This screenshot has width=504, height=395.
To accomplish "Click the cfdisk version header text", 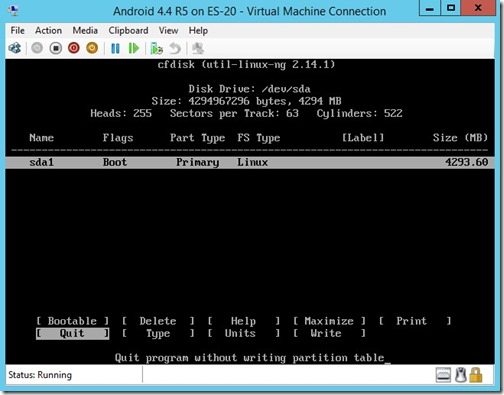I will (x=246, y=64).
